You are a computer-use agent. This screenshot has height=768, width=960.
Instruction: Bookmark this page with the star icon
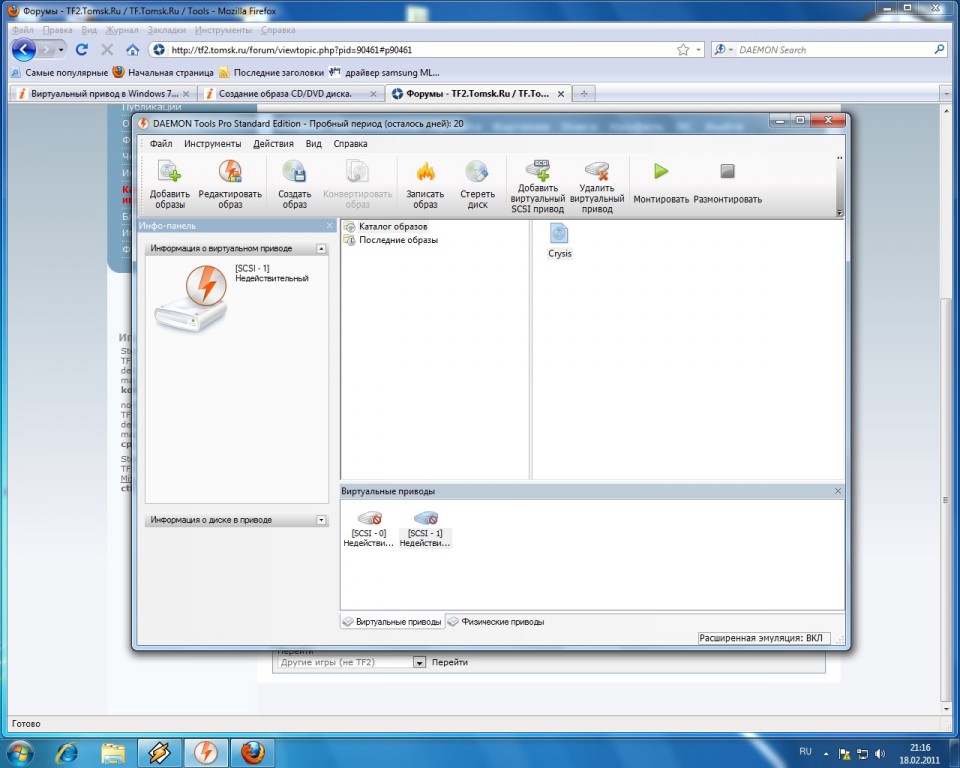tap(683, 50)
